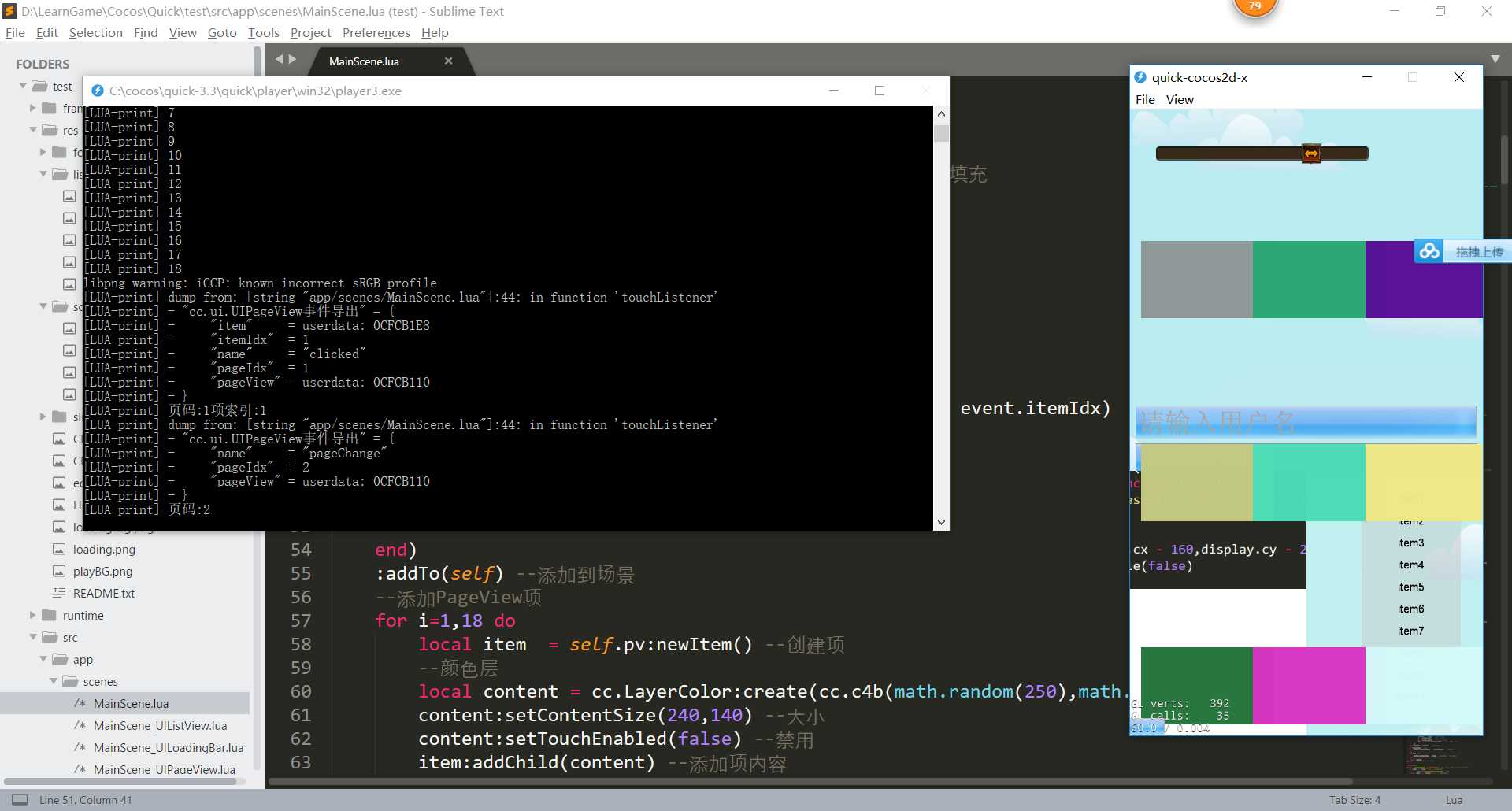
Task: Minimize the player3.exe console window
Action: click(834, 91)
